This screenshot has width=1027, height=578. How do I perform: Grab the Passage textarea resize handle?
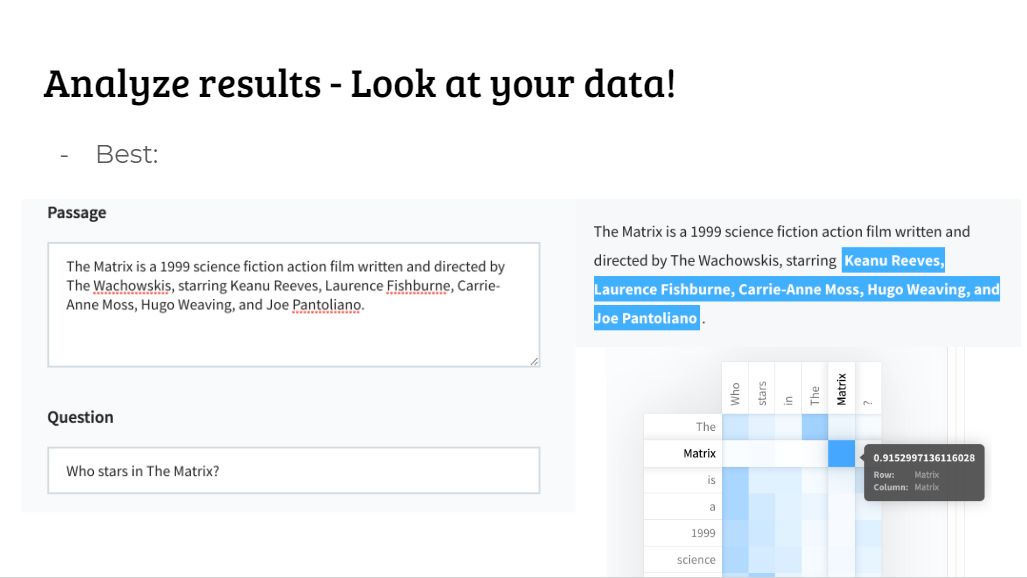(534, 361)
